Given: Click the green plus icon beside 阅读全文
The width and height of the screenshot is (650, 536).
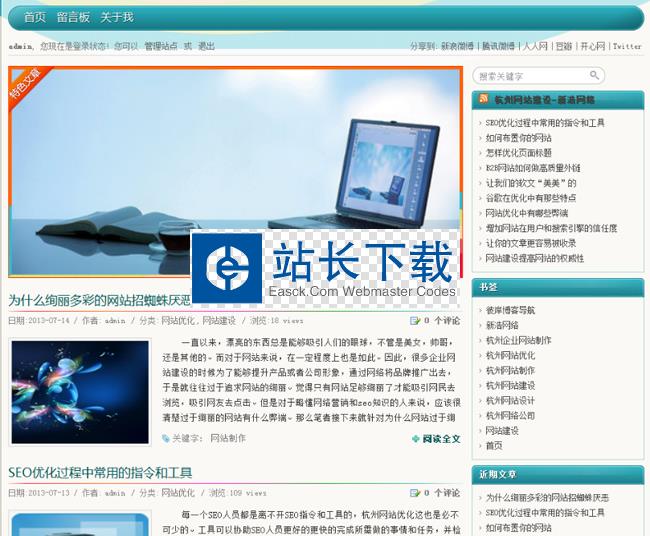Looking at the screenshot, I should coord(416,439).
